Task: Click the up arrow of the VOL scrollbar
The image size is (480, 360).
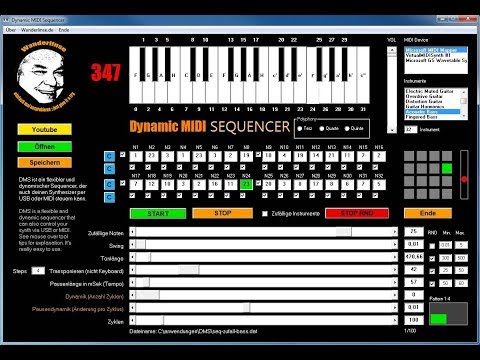Action: 392,50
